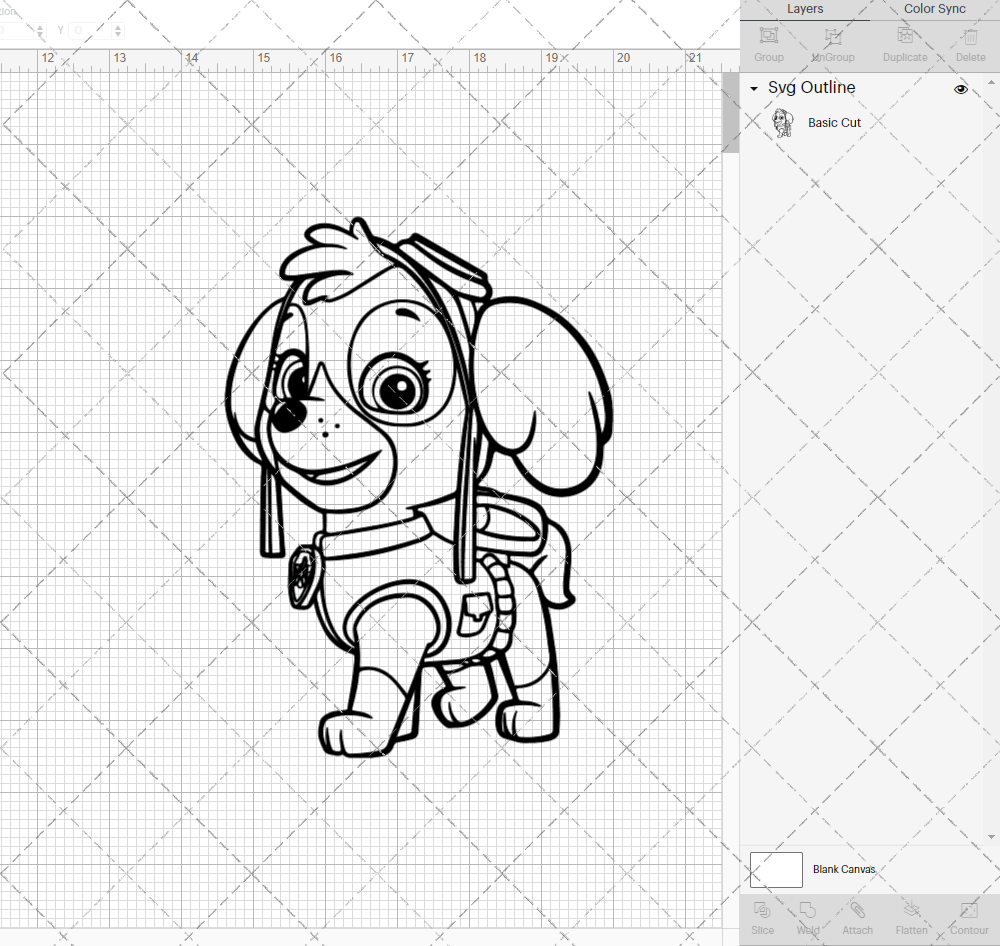Screen dimensions: 1000x946
Task: Decrease the Y position using its stepper arrow
Action: 117,34
